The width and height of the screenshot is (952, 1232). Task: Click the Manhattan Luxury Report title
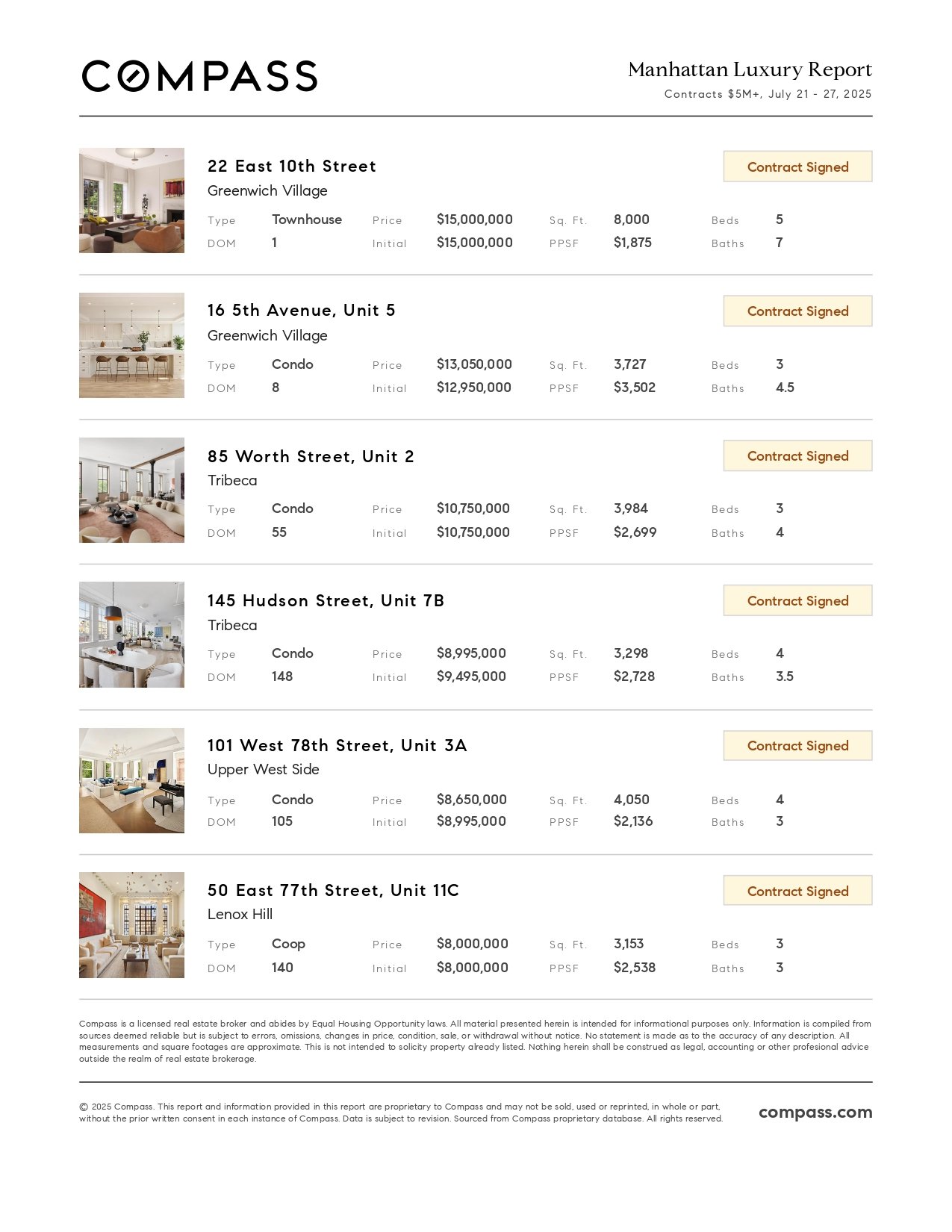[x=750, y=69]
